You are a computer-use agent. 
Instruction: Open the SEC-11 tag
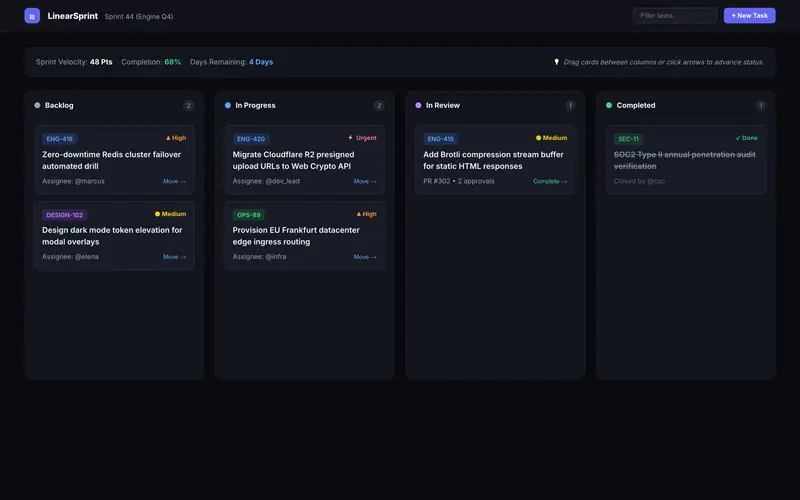pos(629,139)
